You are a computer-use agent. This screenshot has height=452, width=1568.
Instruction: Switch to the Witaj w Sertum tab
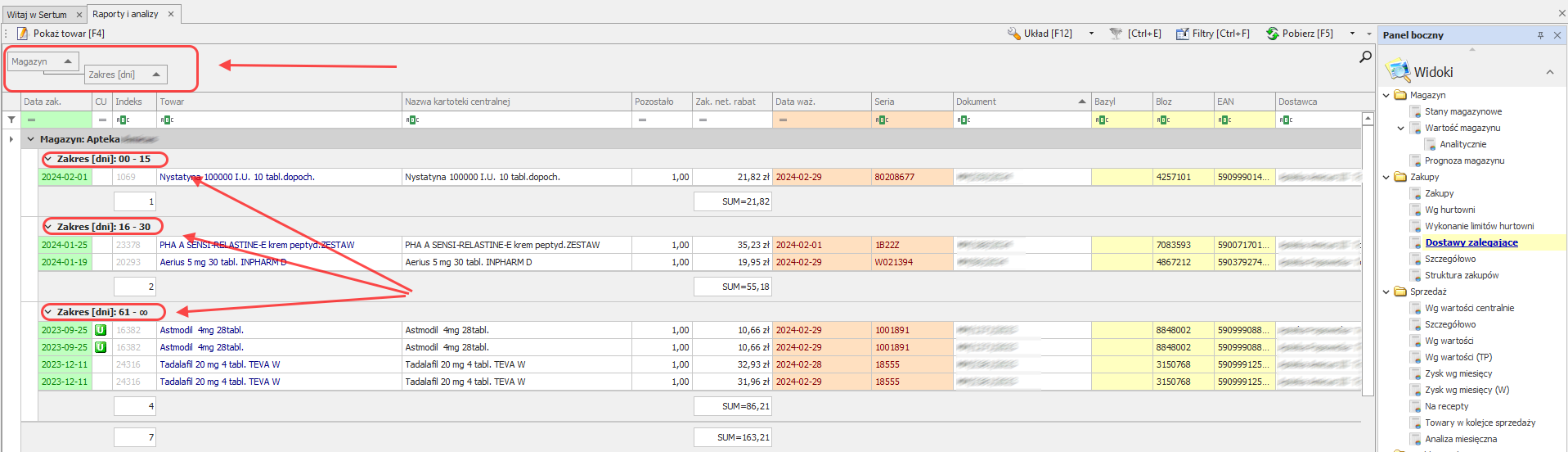37,15
